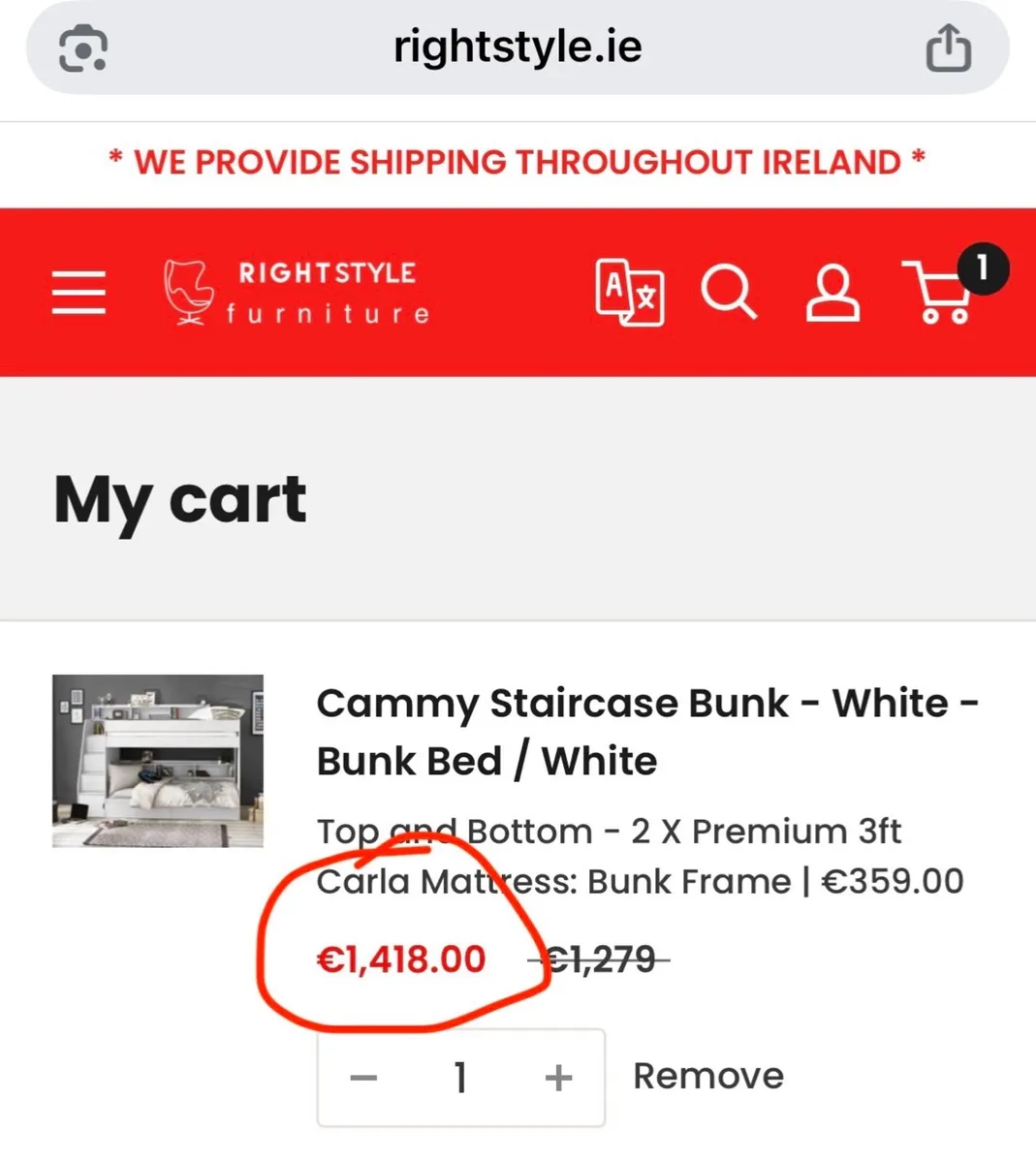This screenshot has height=1163, width=1036.
Task: Increase quantity with the plus button
Action: click(x=558, y=1078)
